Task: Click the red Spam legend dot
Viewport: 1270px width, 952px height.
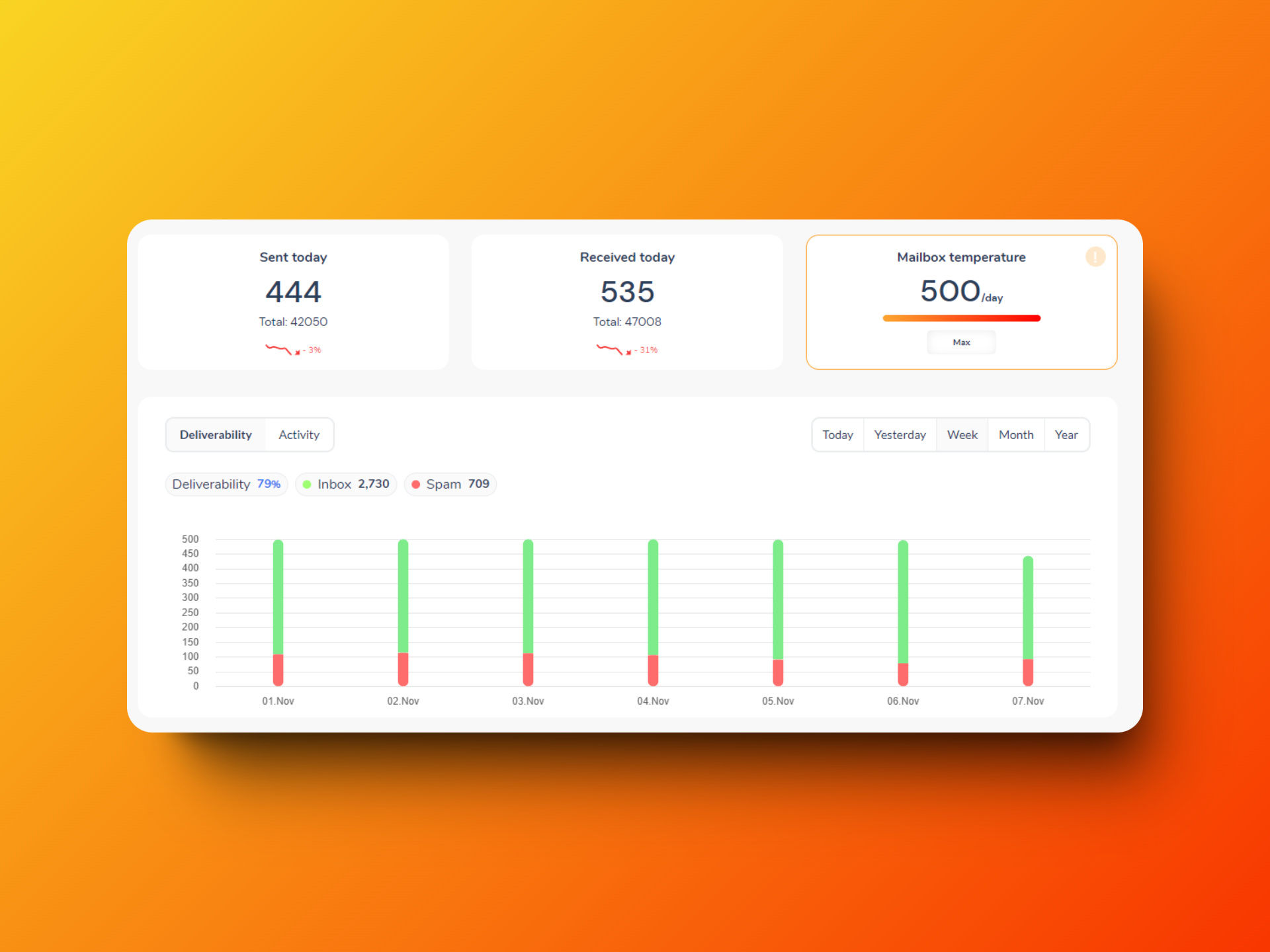Action: pyautogui.click(x=416, y=485)
